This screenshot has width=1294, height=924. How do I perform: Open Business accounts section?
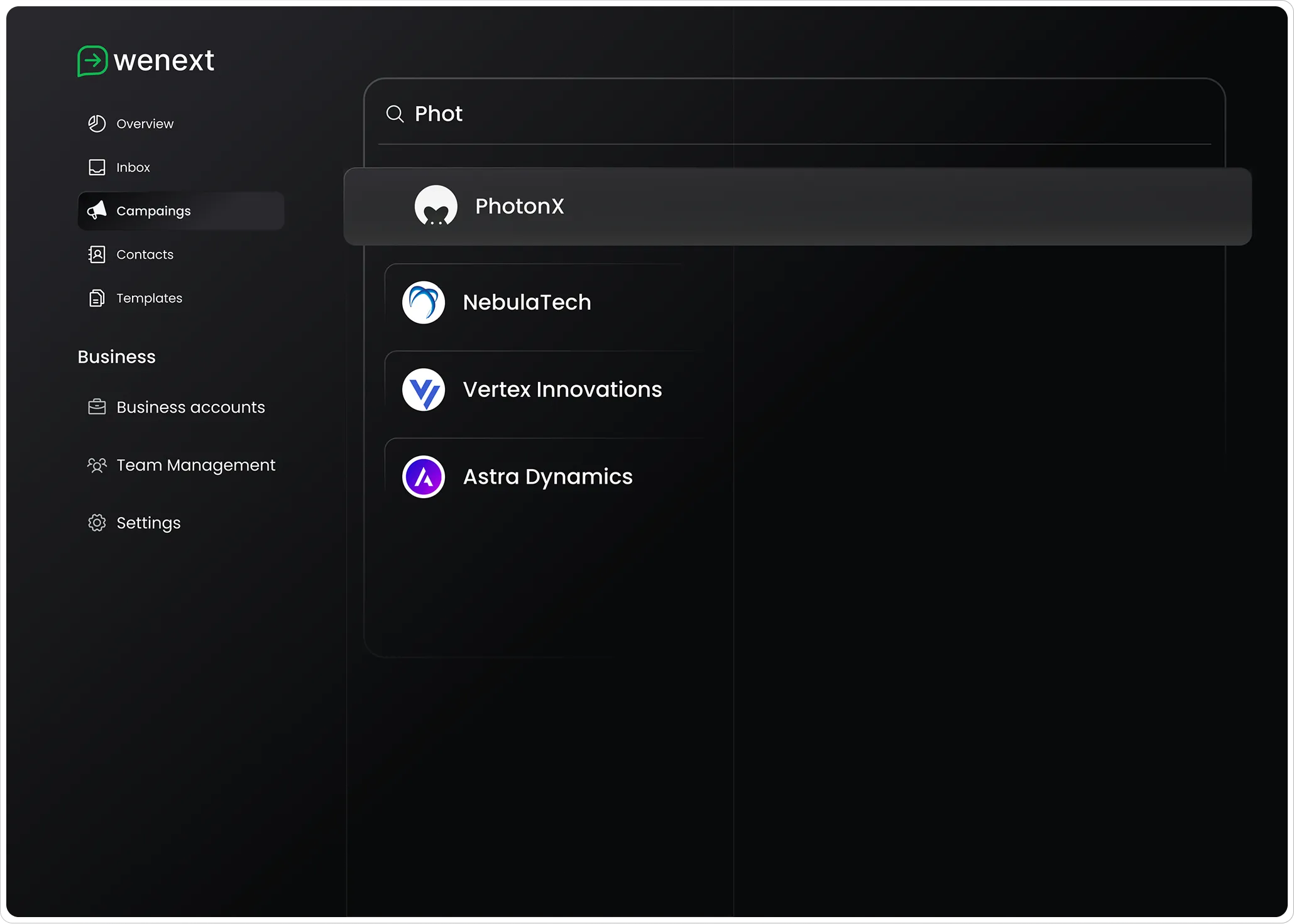[190, 407]
